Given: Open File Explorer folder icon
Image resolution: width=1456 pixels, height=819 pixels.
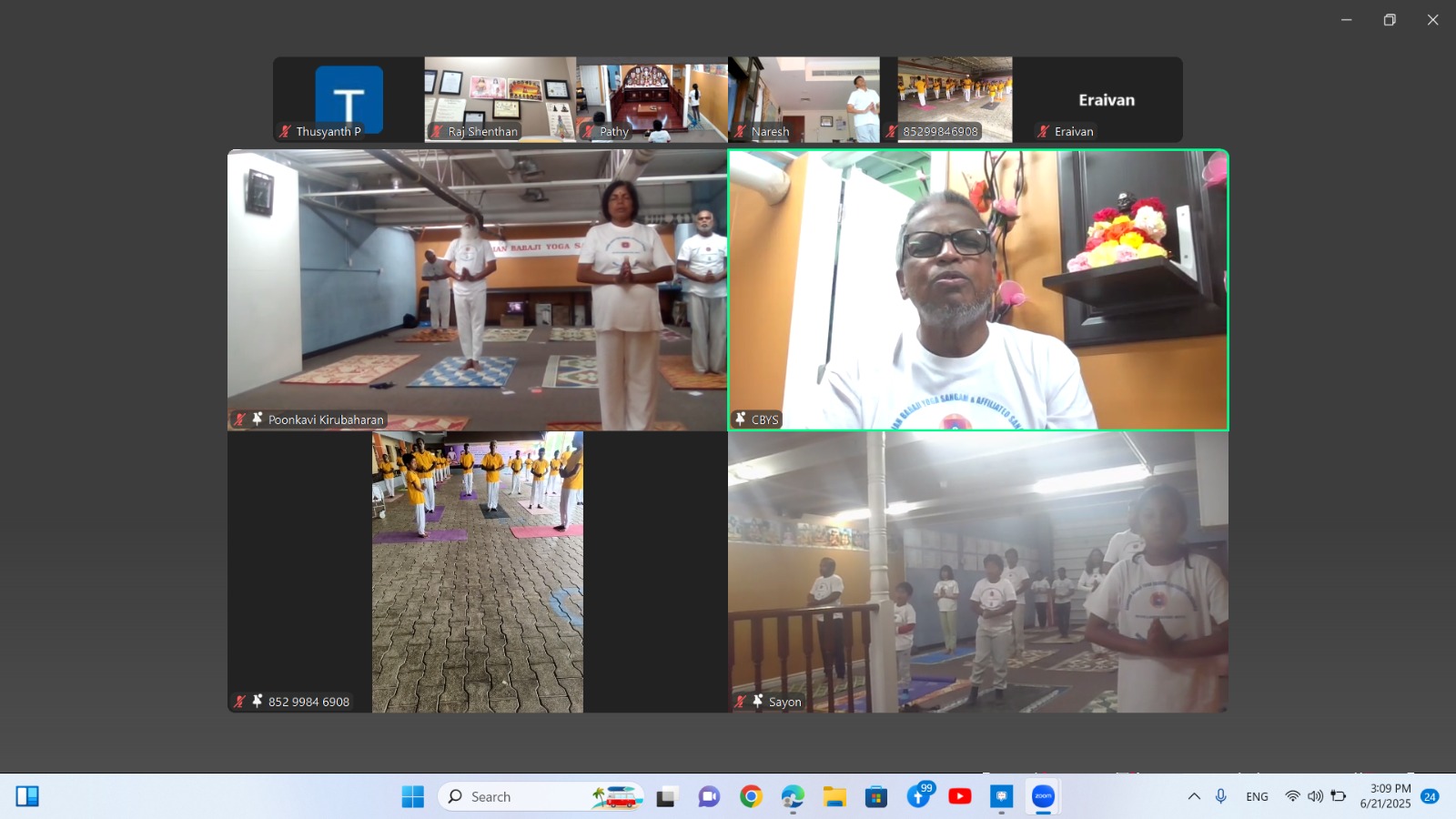Looking at the screenshot, I should click(834, 797).
